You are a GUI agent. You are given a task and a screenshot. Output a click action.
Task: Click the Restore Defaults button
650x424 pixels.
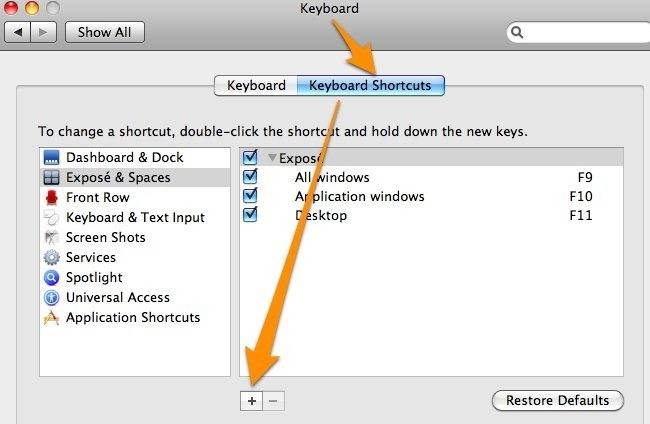[x=558, y=400]
